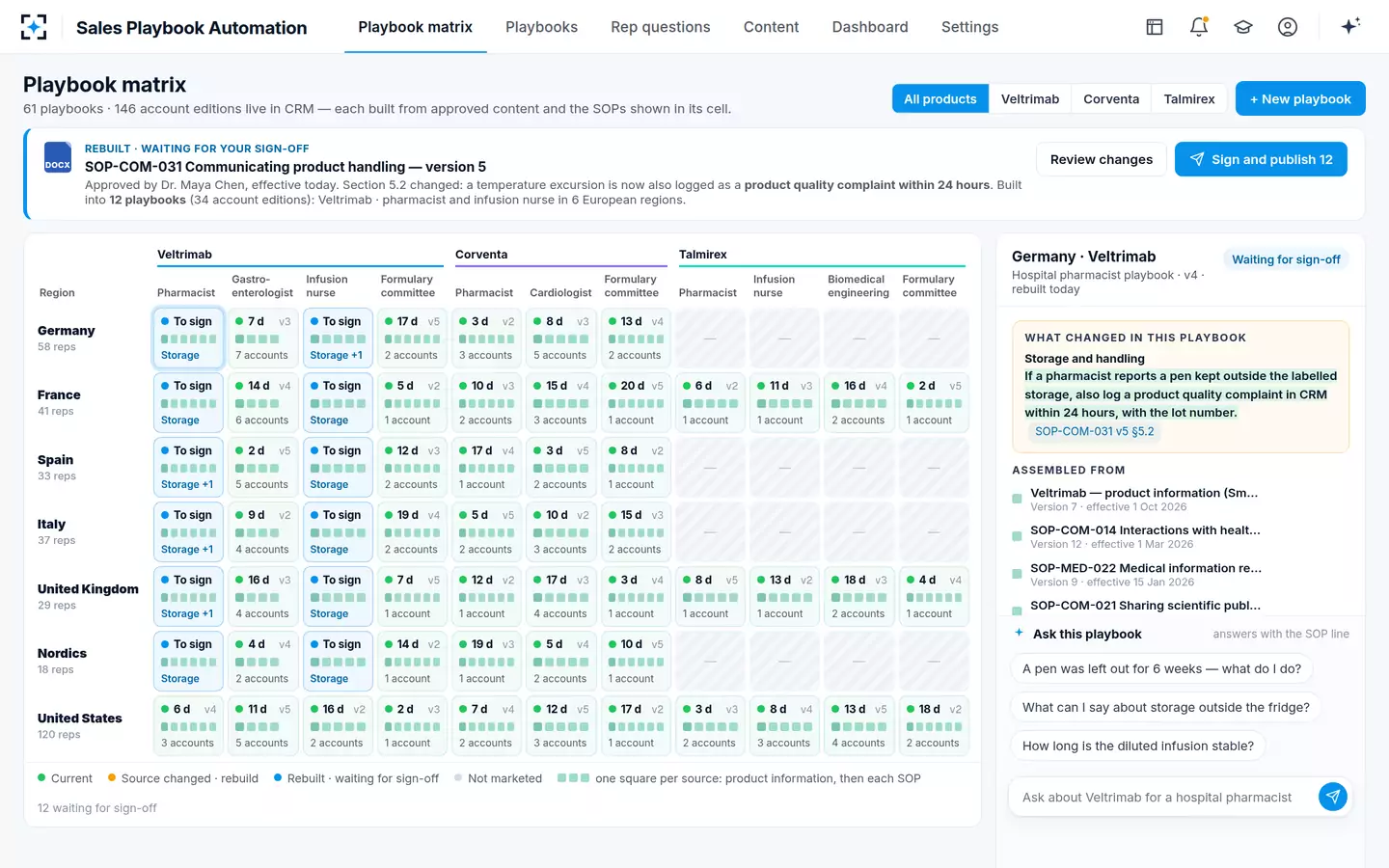Create a New playbook

pos(1300,98)
